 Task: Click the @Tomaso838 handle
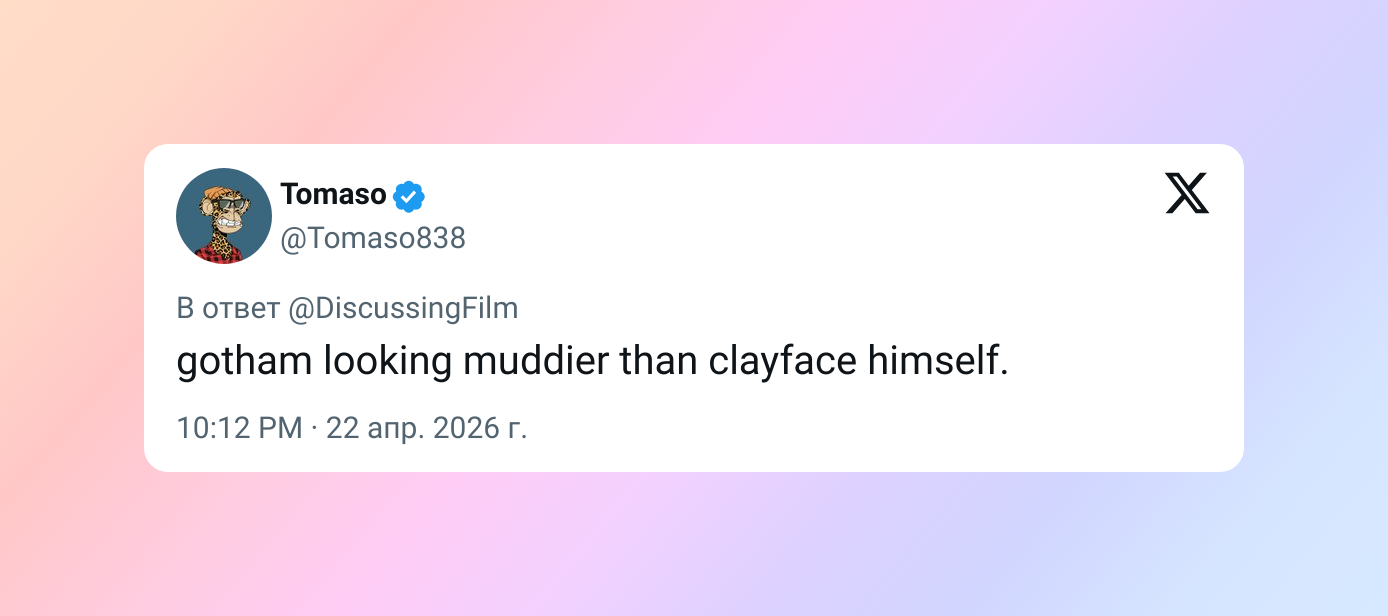pyautogui.click(x=373, y=239)
